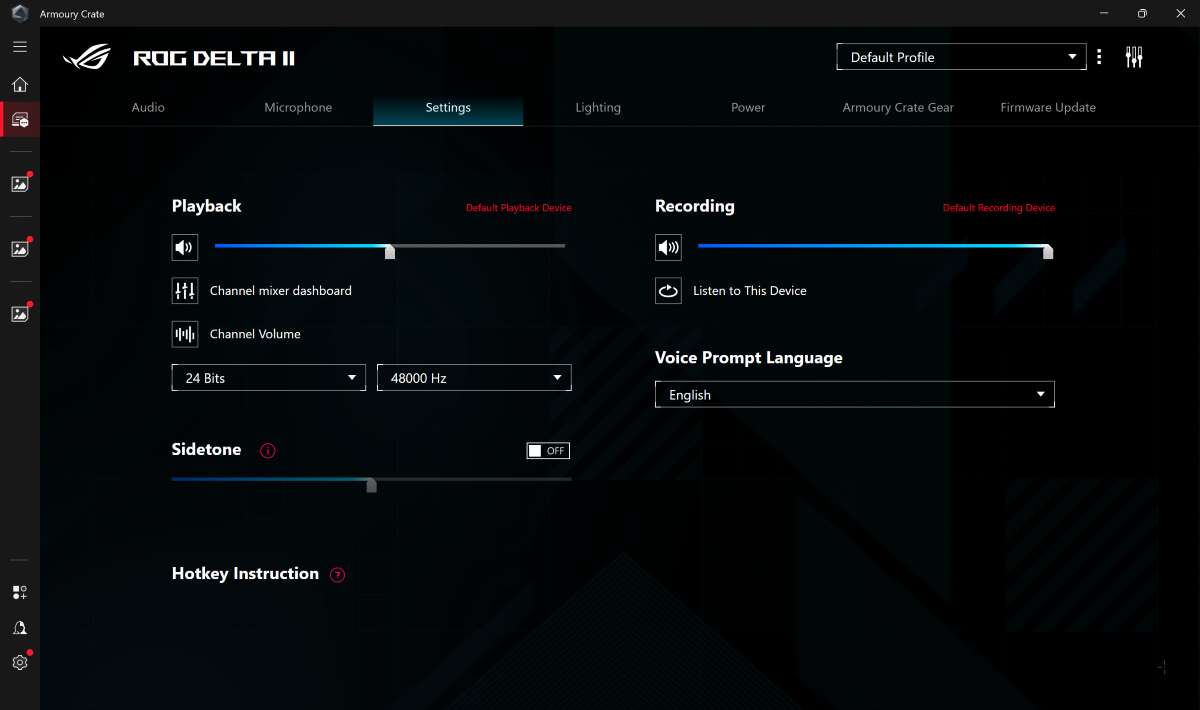Screen dimensions: 1200x710
Task: Click the Recording section heading
Action: coord(695,206)
